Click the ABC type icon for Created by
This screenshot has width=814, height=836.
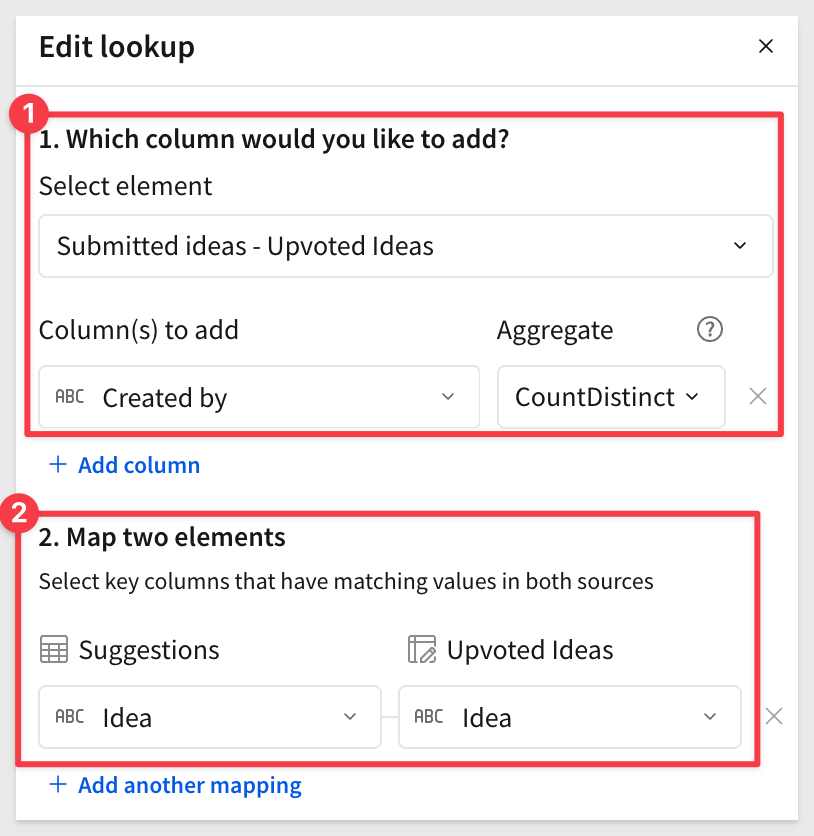(x=69, y=397)
